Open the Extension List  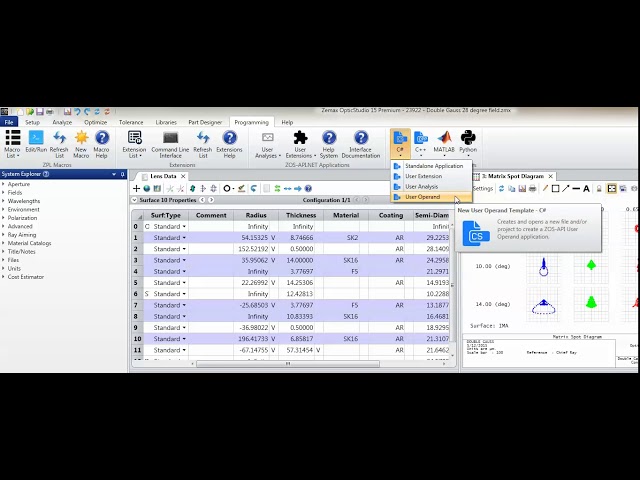point(134,144)
